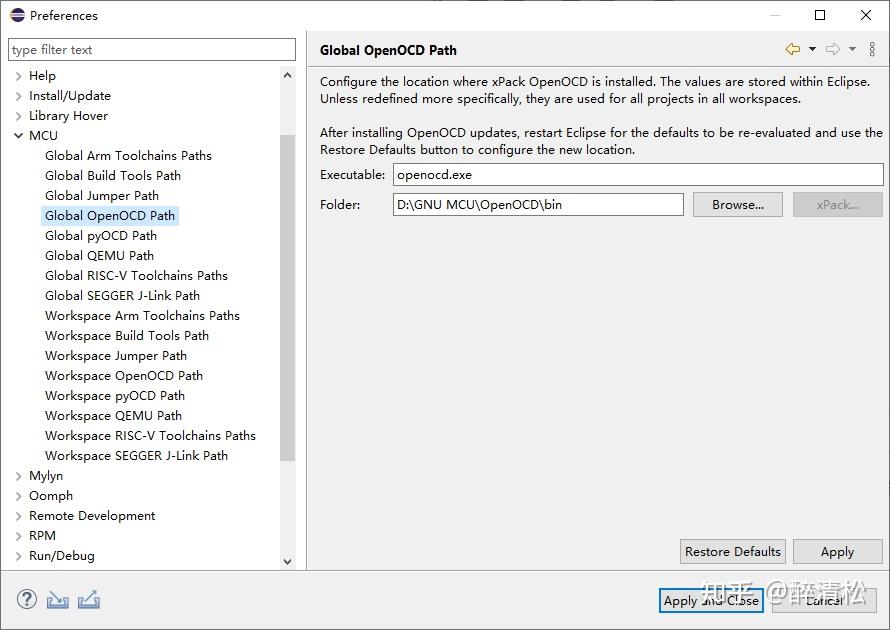Click the type filter text box
890x630 pixels.
coord(152,50)
